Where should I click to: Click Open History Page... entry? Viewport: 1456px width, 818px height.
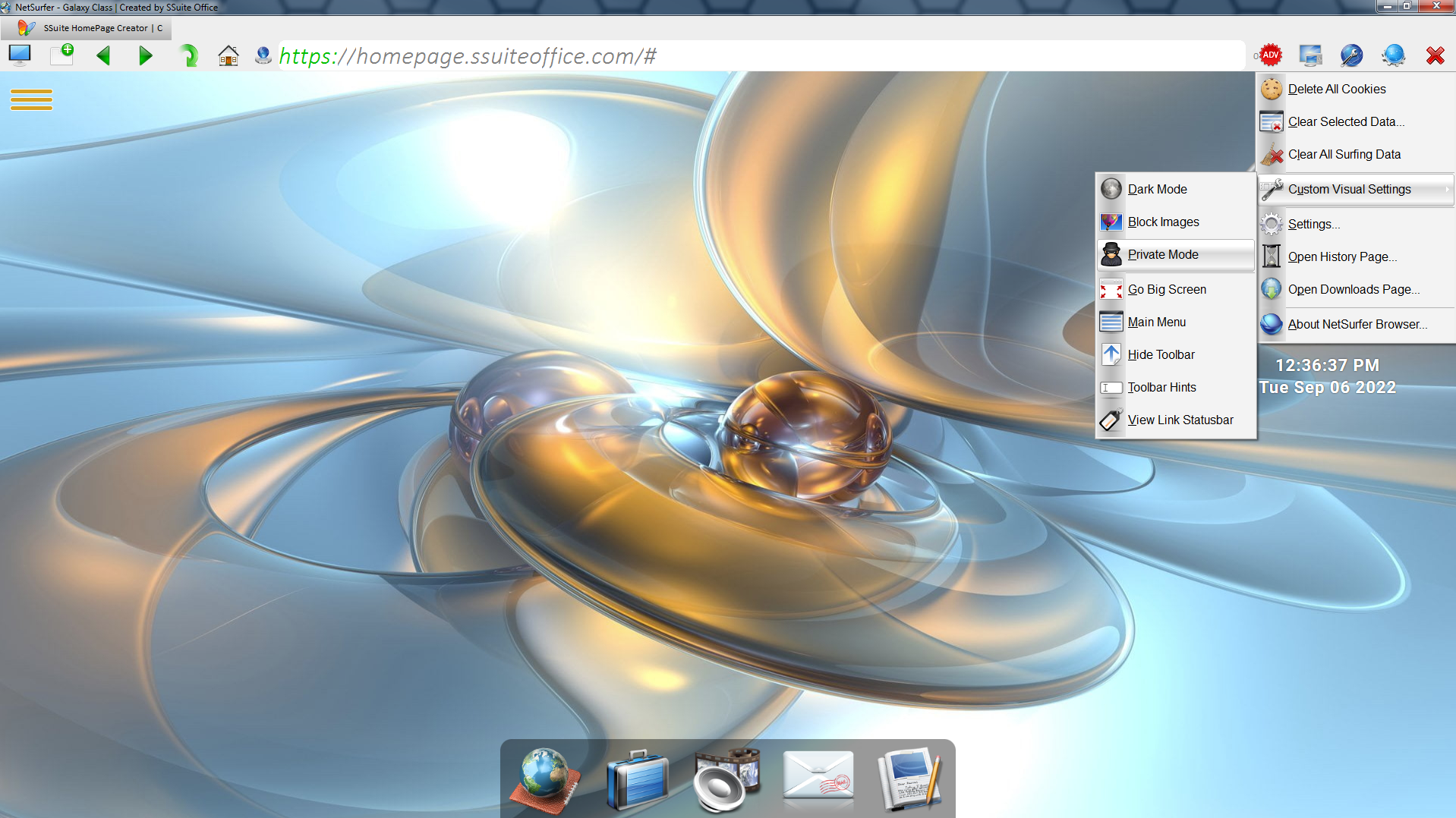(x=1341, y=256)
